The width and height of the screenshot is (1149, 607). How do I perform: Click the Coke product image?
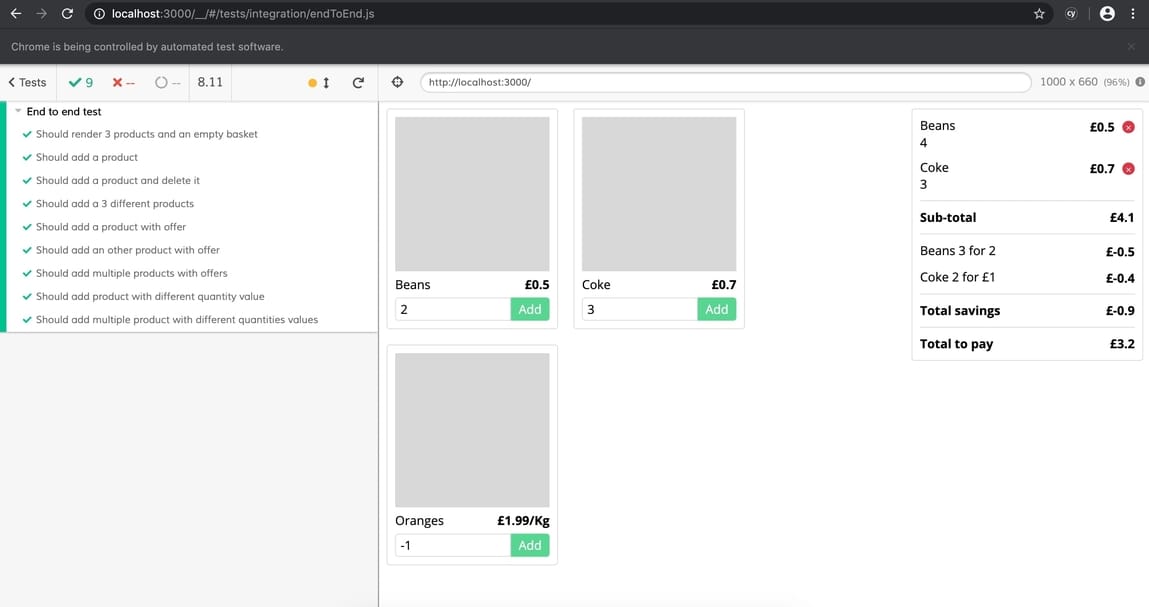point(659,194)
